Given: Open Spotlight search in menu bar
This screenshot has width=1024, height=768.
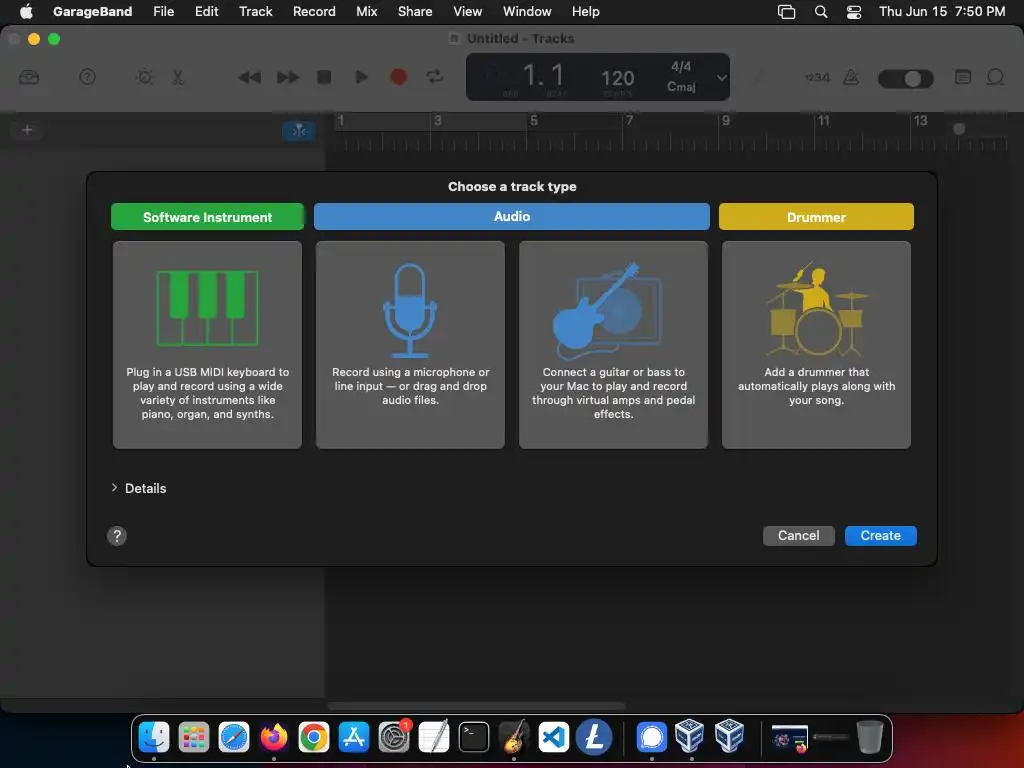Looking at the screenshot, I should click(821, 11).
